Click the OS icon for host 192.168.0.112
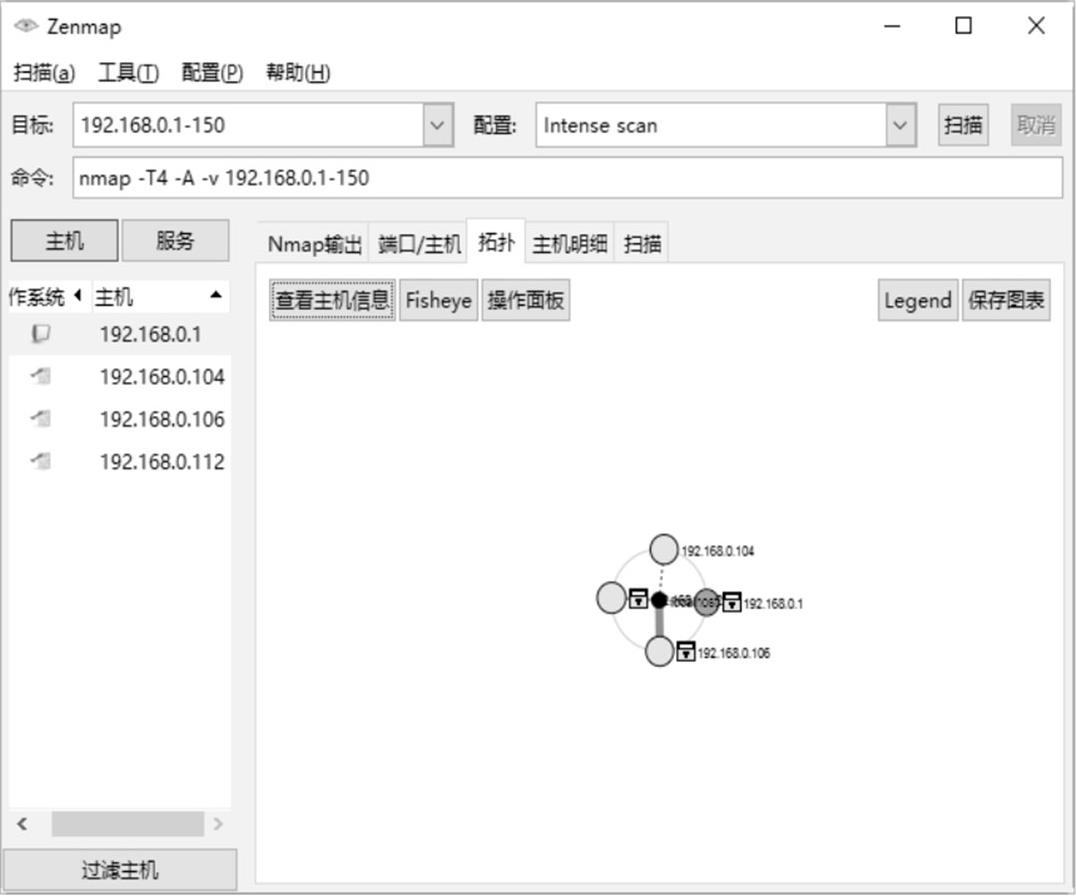 point(40,461)
